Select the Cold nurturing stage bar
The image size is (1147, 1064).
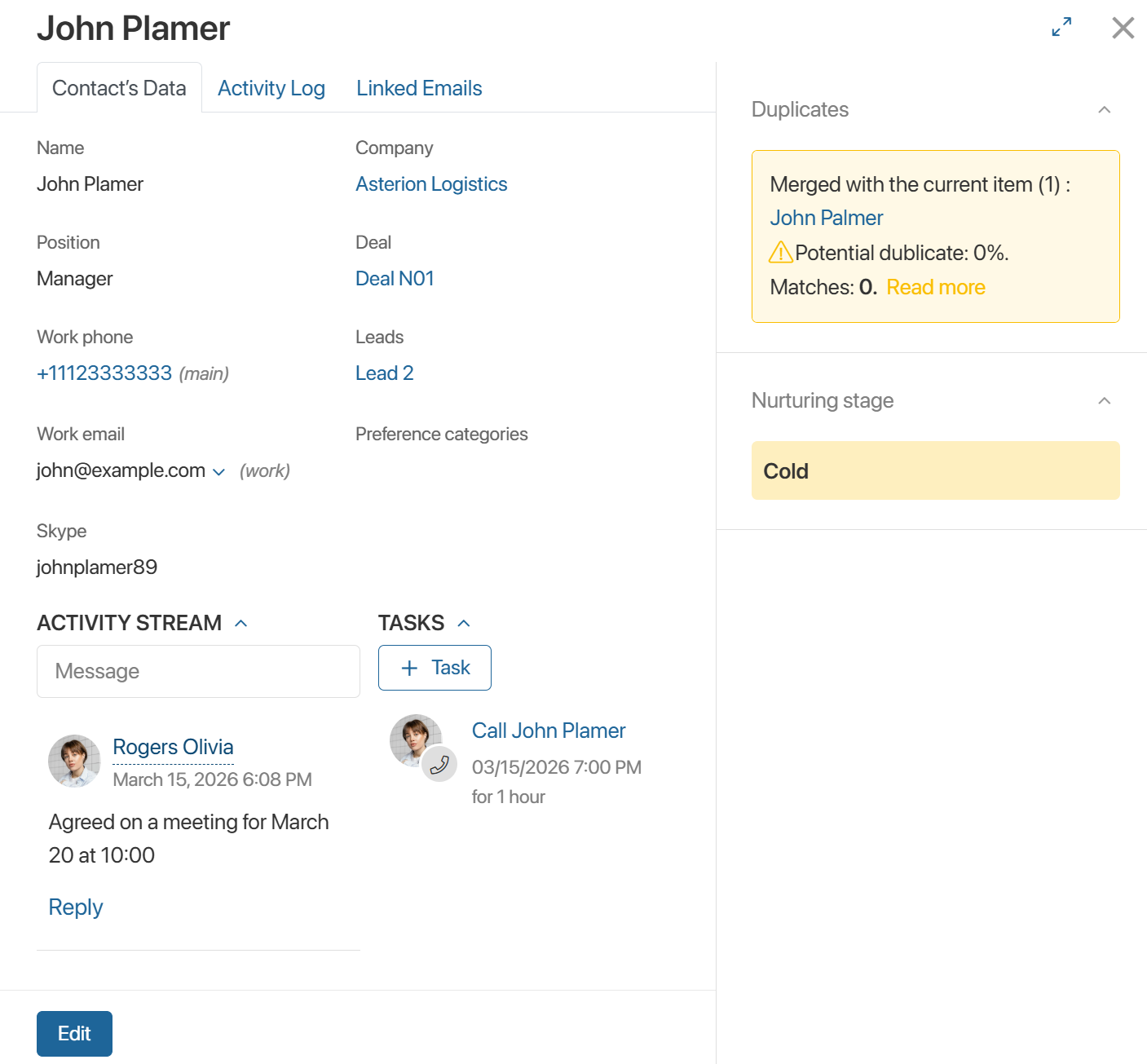pyautogui.click(x=935, y=470)
